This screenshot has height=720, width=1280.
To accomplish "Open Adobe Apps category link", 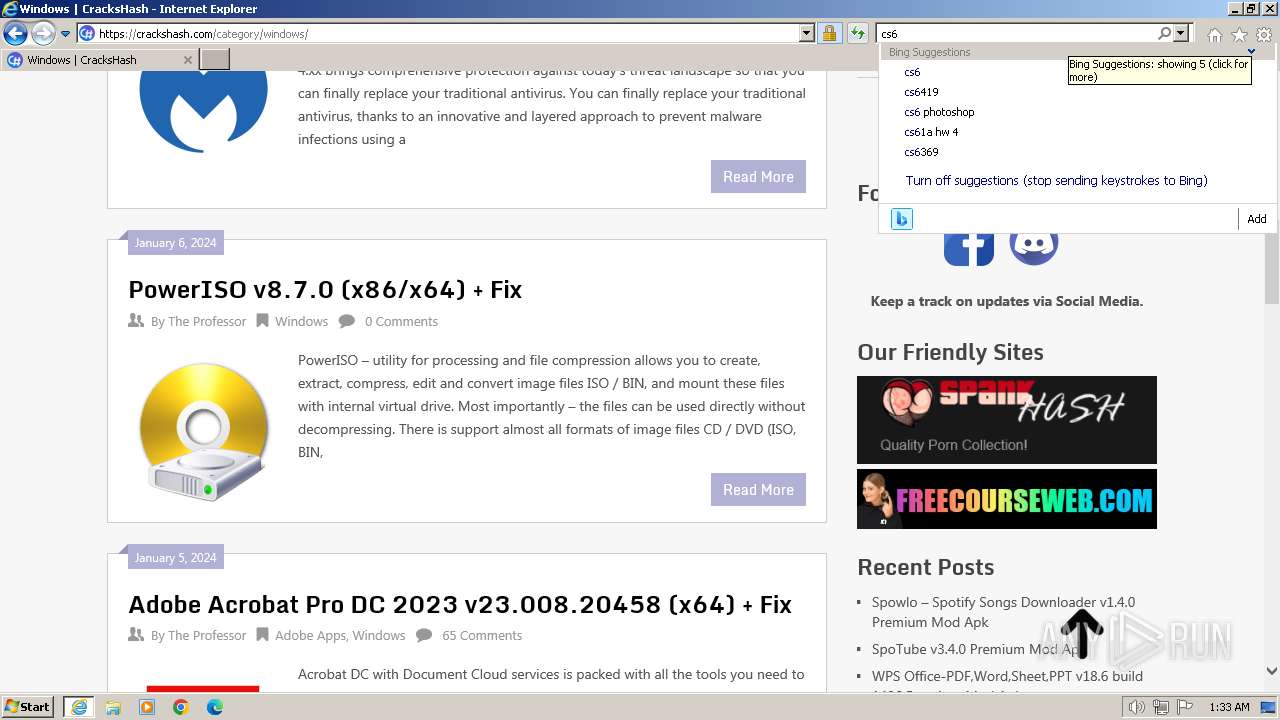I will point(310,636).
